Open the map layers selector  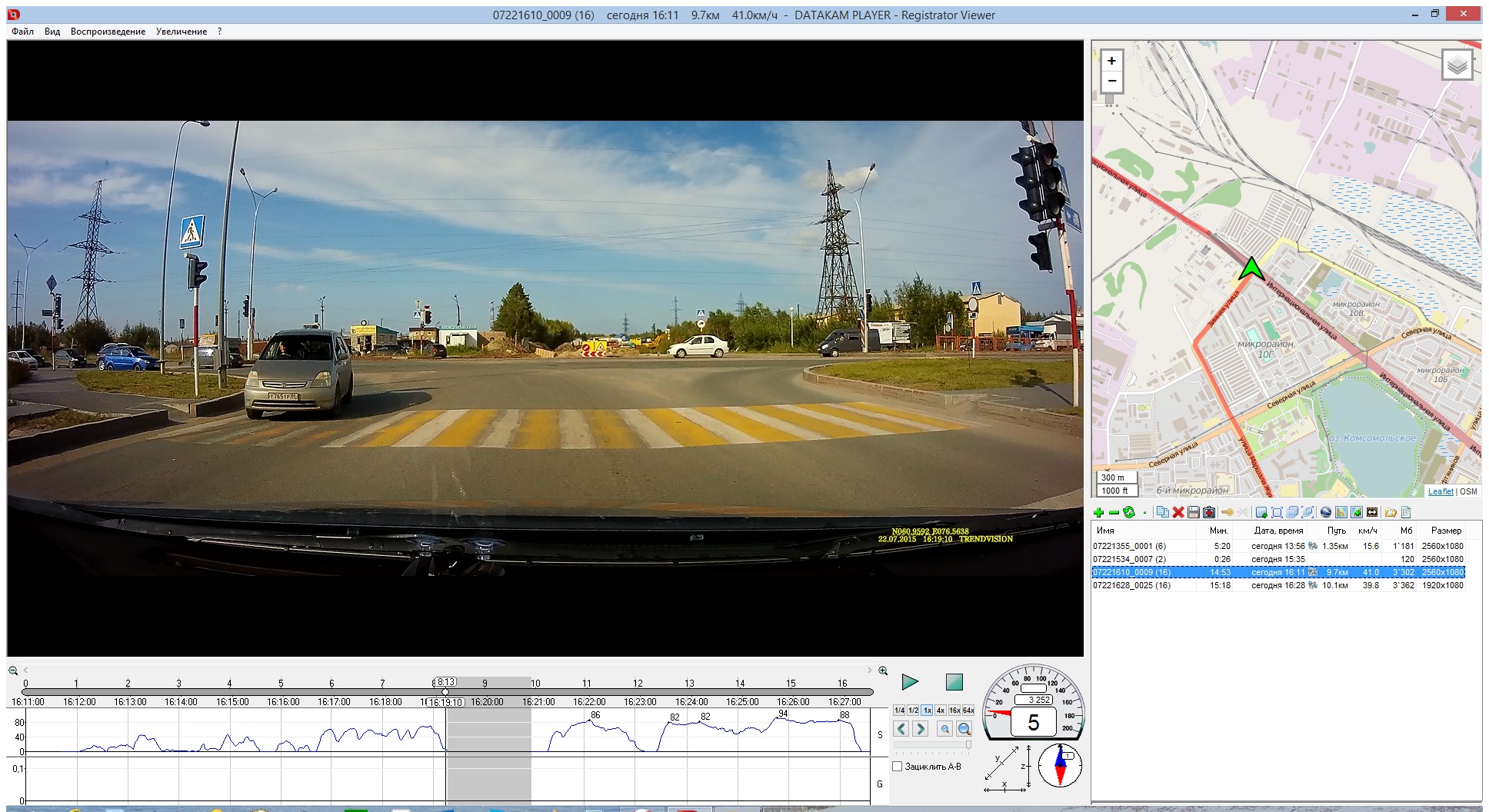[1457, 65]
